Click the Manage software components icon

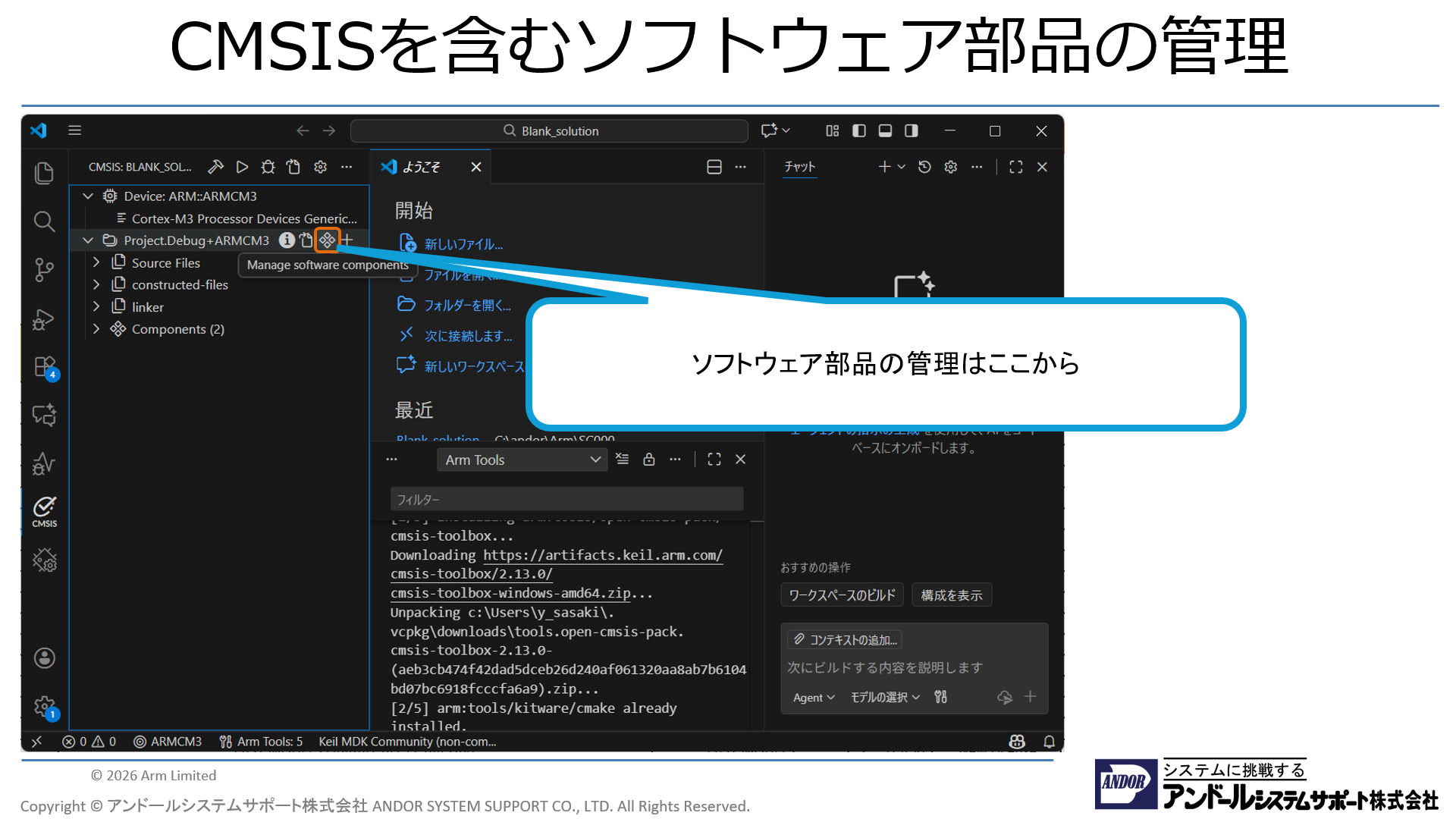point(327,240)
